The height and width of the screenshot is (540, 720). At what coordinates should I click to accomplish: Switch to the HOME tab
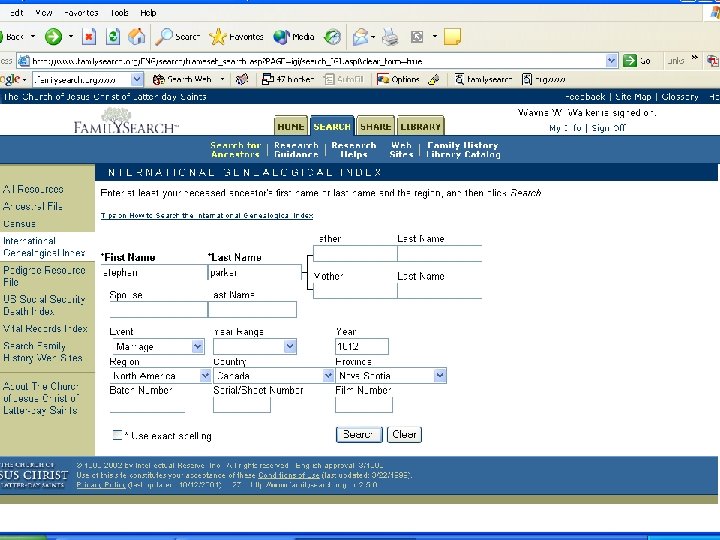click(290, 126)
